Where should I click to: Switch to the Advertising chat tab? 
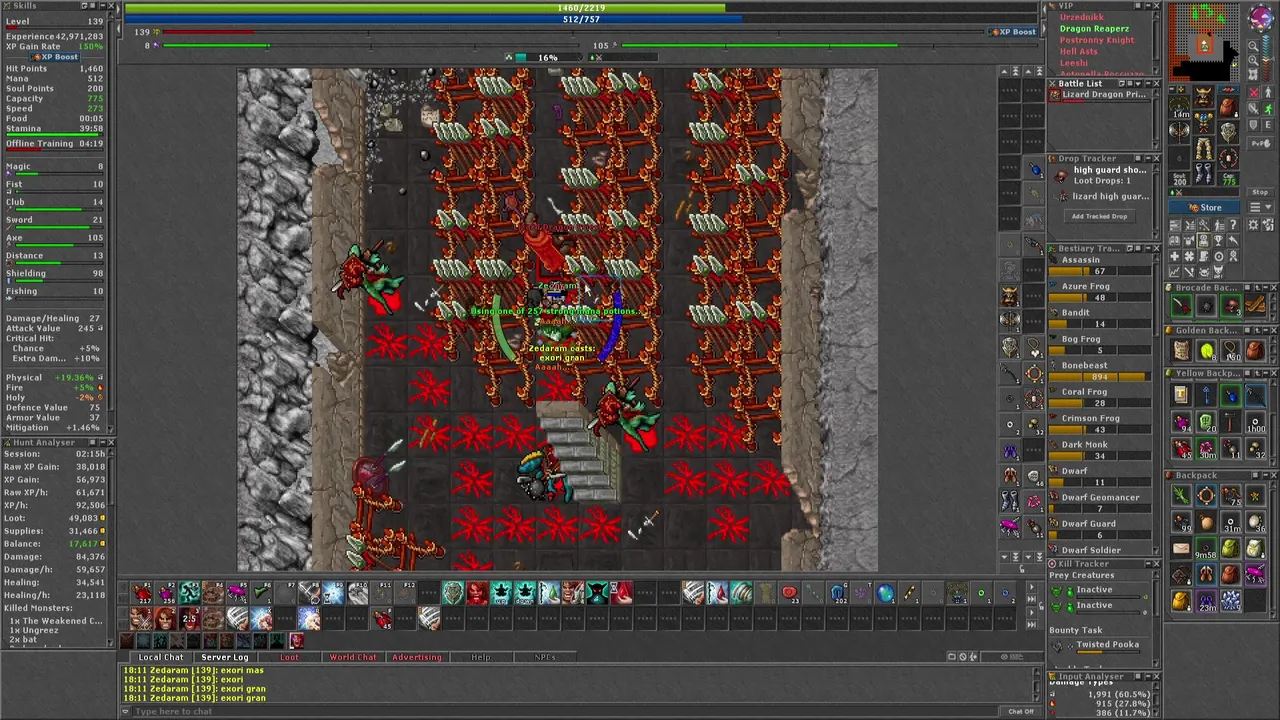pos(417,657)
